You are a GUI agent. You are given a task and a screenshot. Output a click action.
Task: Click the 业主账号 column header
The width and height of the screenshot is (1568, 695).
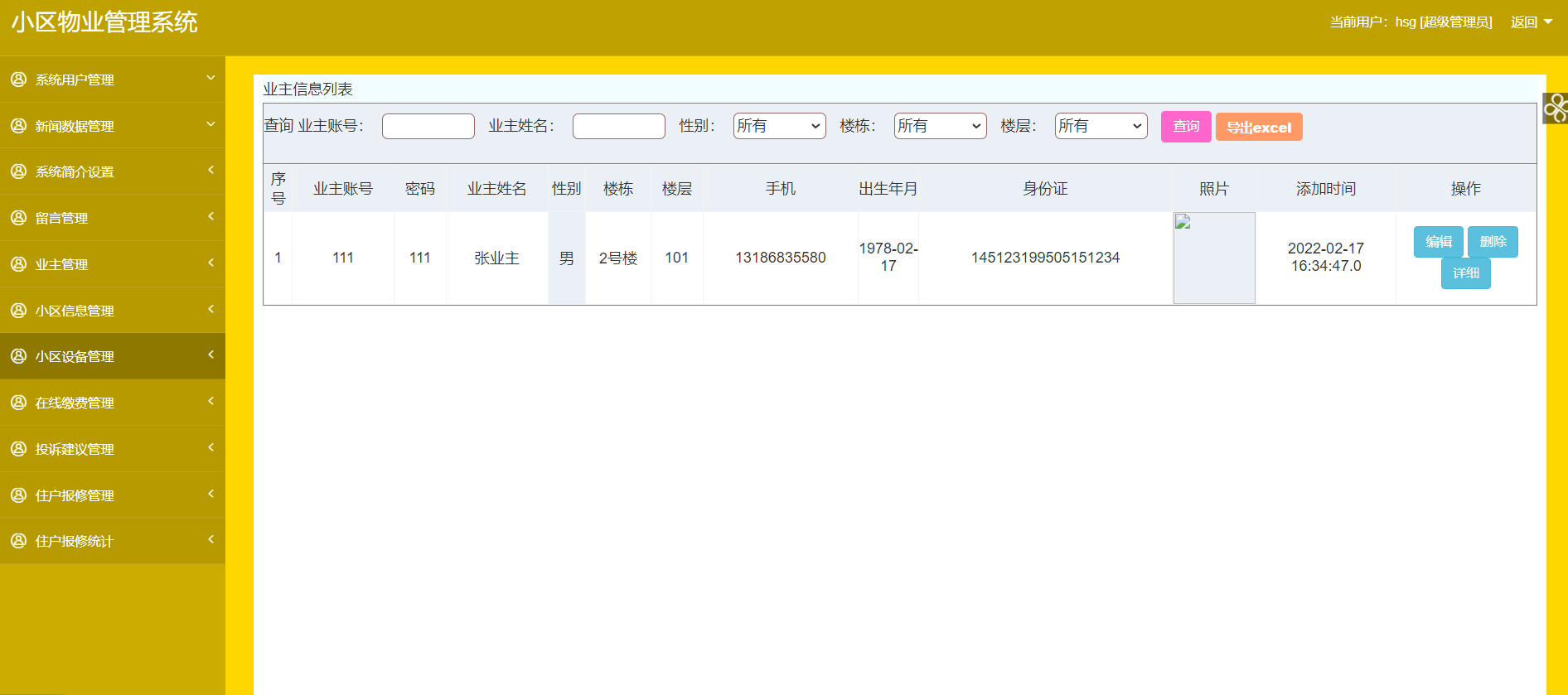pyautogui.click(x=343, y=189)
